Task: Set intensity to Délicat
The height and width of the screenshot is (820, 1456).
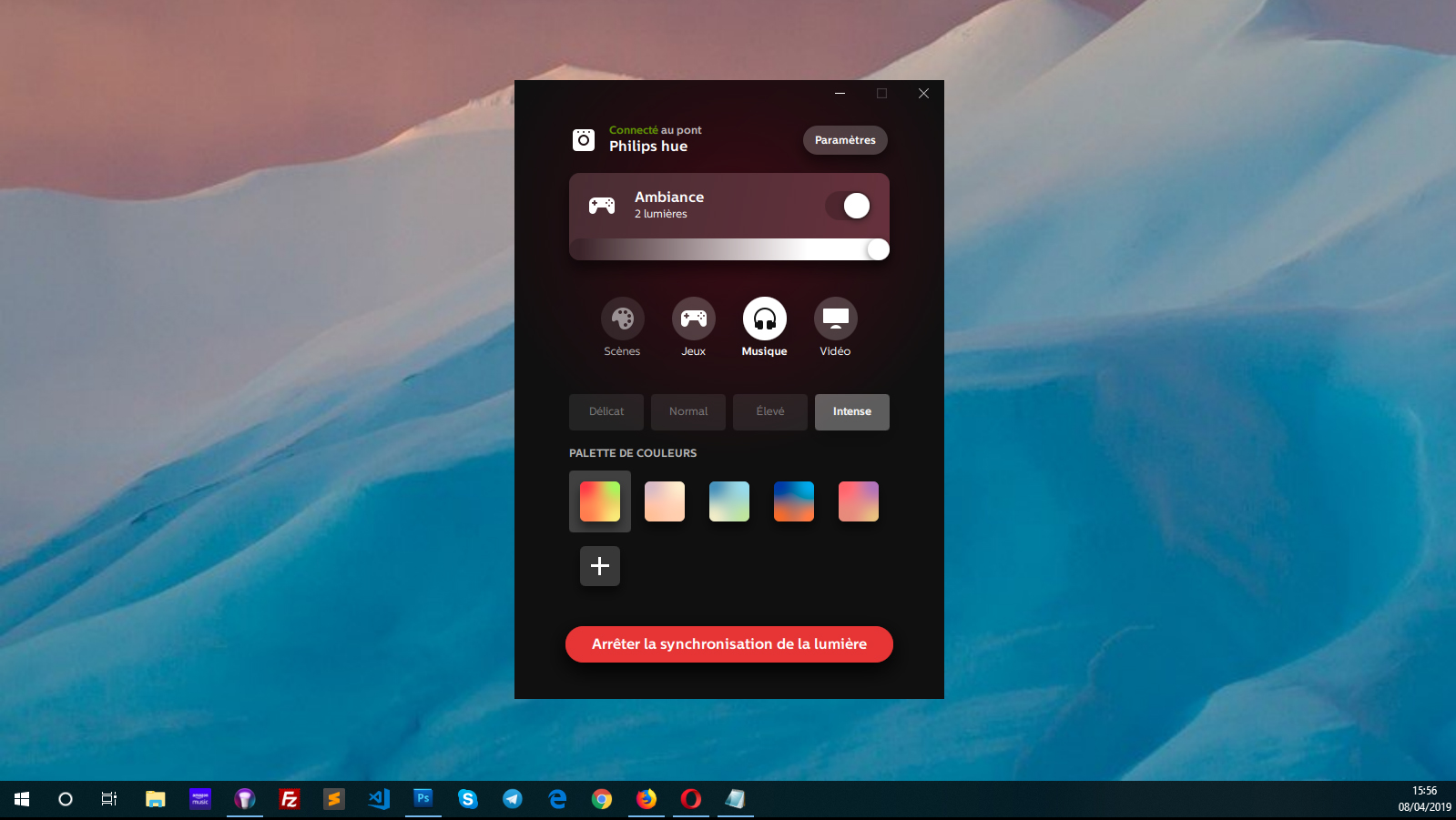Action: coord(606,412)
